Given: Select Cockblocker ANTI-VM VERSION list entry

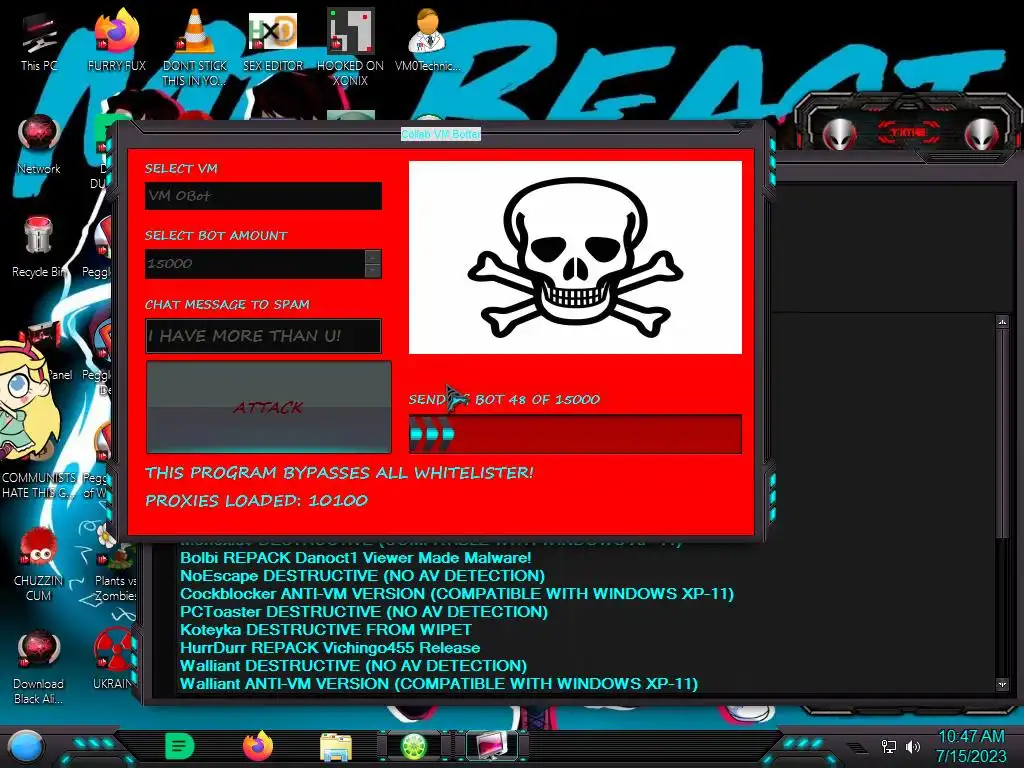Looking at the screenshot, I should click(x=457, y=594).
